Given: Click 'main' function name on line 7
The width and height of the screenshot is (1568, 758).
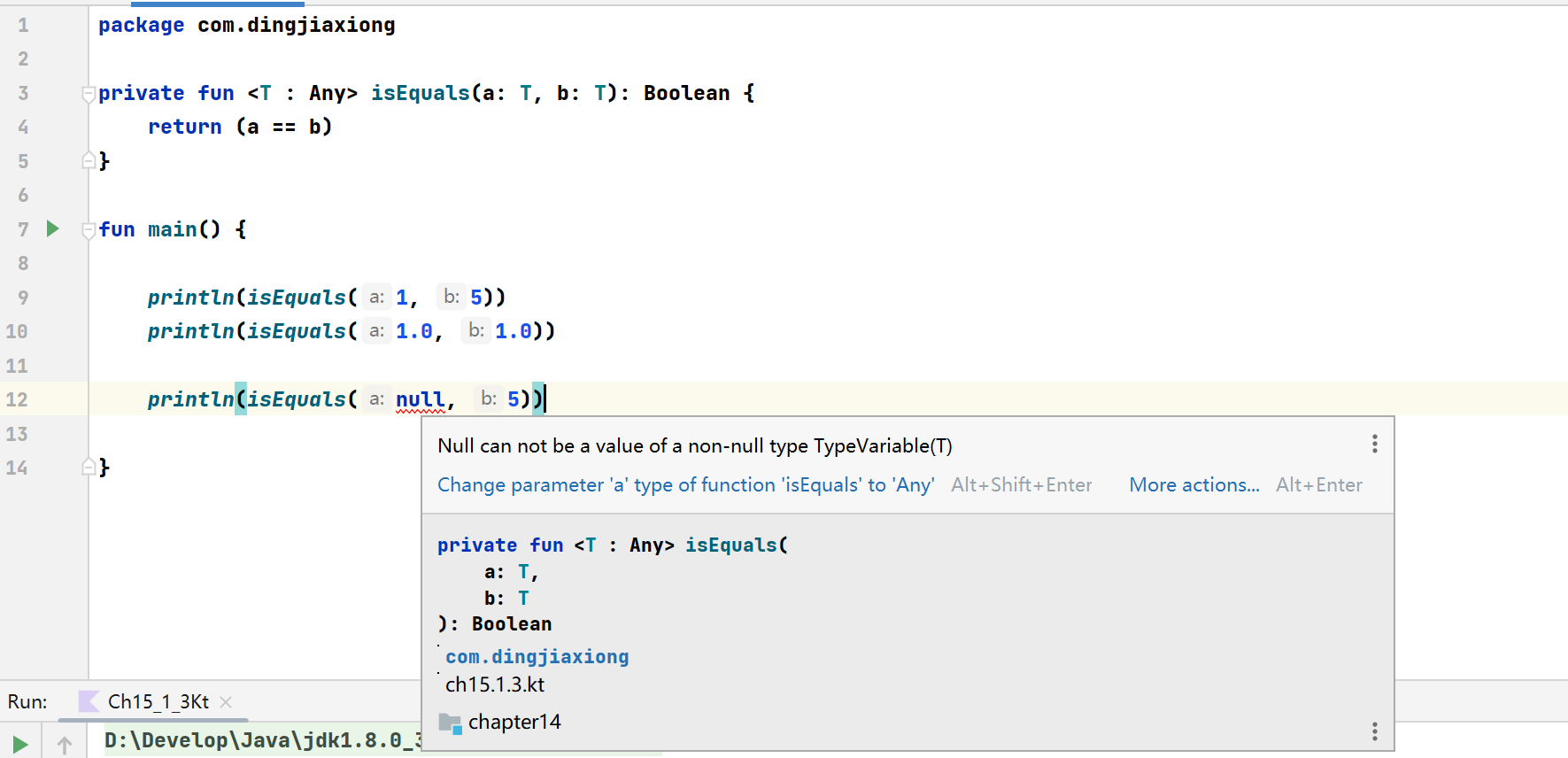Looking at the screenshot, I should click(x=173, y=229).
